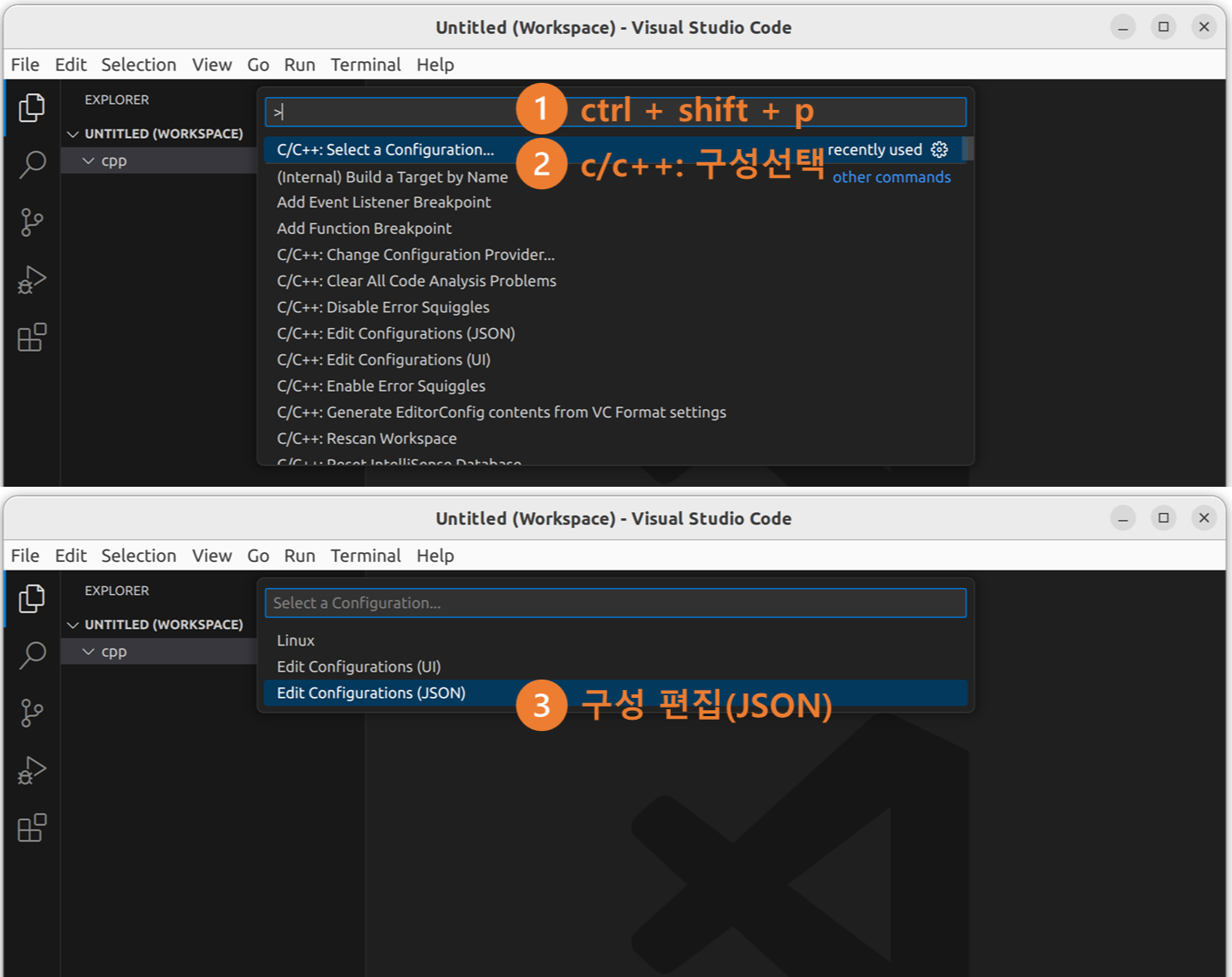1232x977 pixels.
Task: Focus the Select a Configuration input field
Action: (x=615, y=603)
